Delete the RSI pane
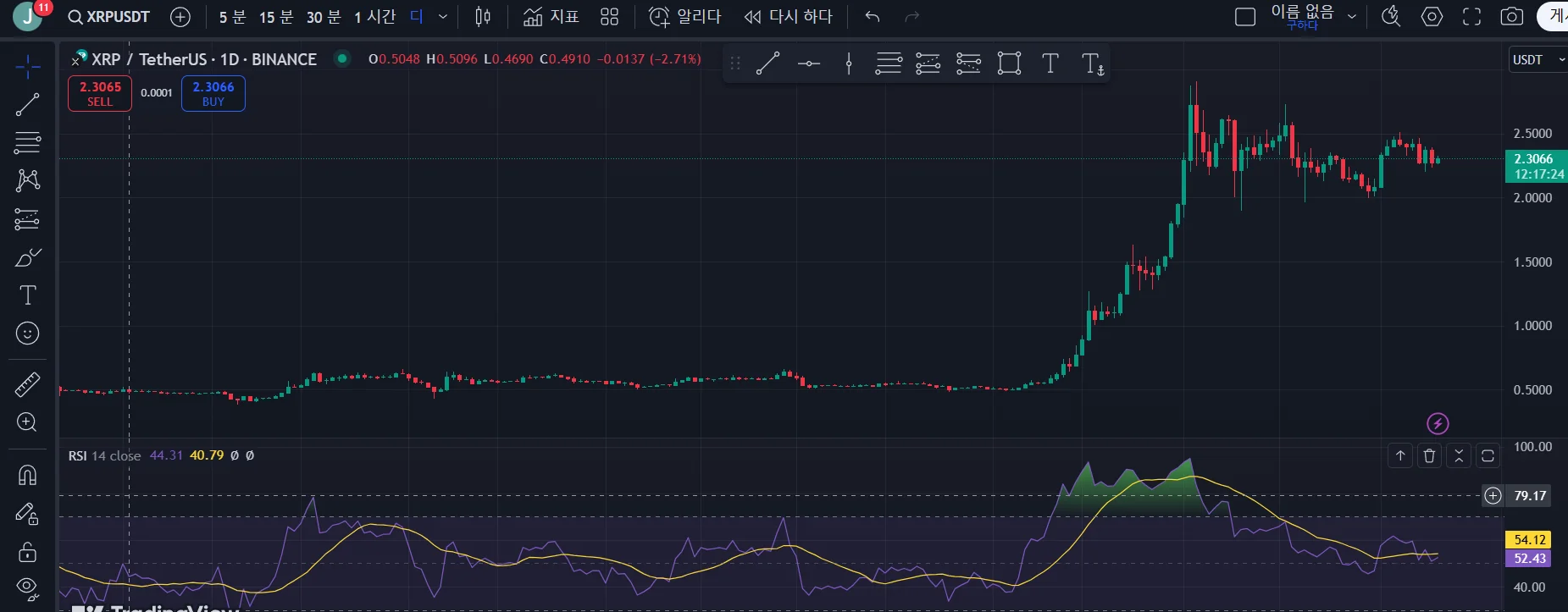This screenshot has width=1568, height=612. pos(1430,456)
